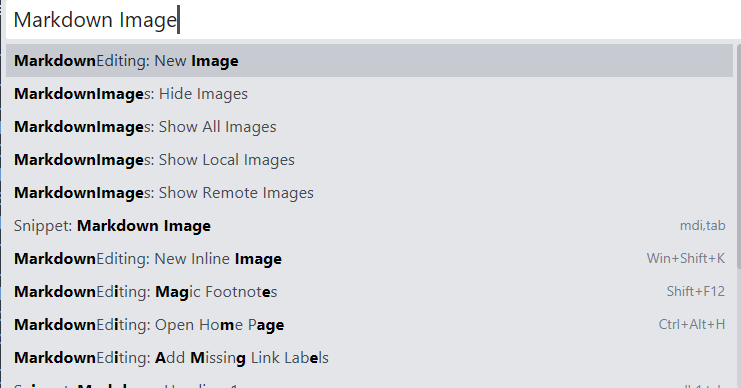Click the 'Win+Shift+K' shortcut label
The image size is (741, 388).
(686, 259)
